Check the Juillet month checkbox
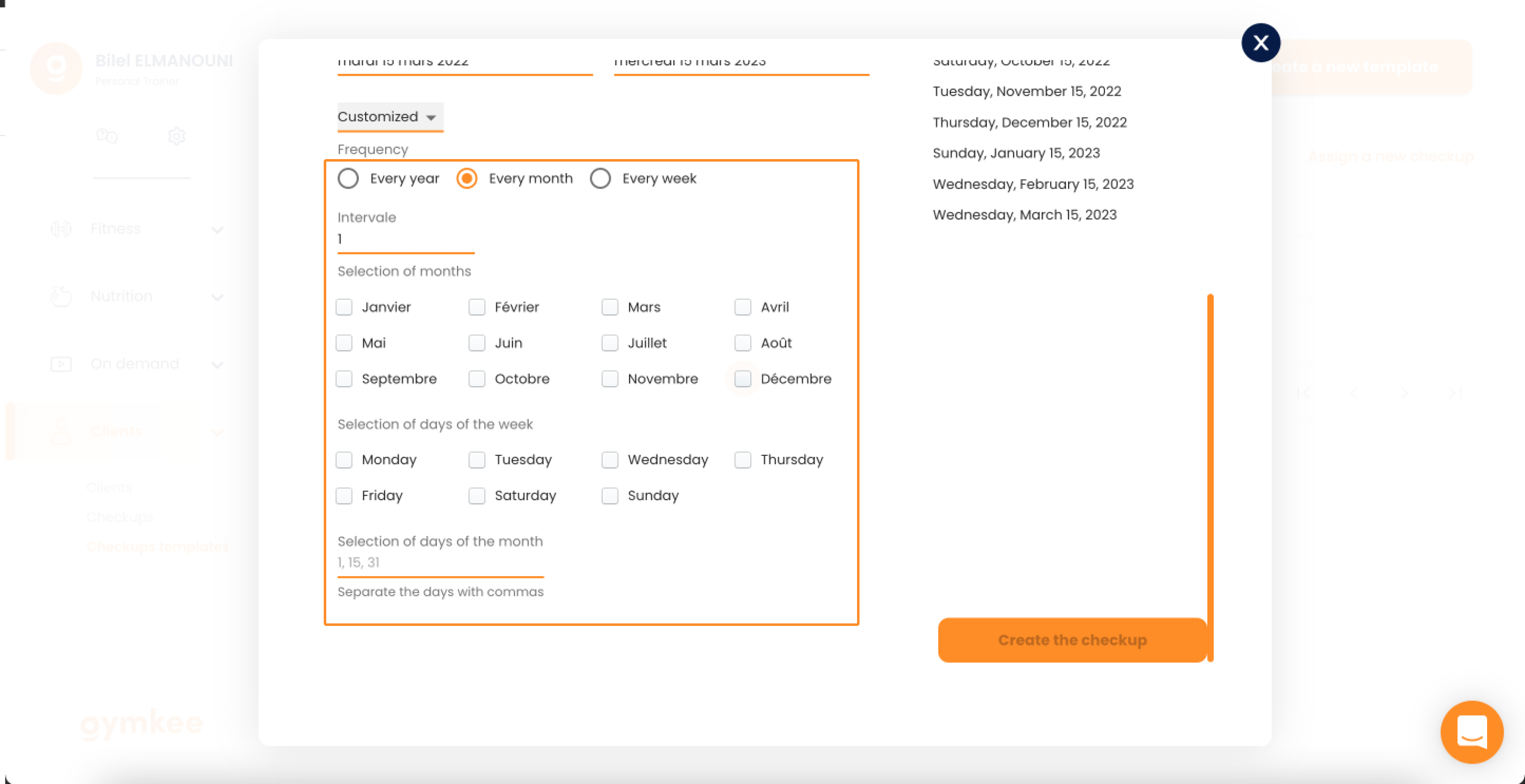Image resolution: width=1525 pixels, height=784 pixels. point(610,343)
